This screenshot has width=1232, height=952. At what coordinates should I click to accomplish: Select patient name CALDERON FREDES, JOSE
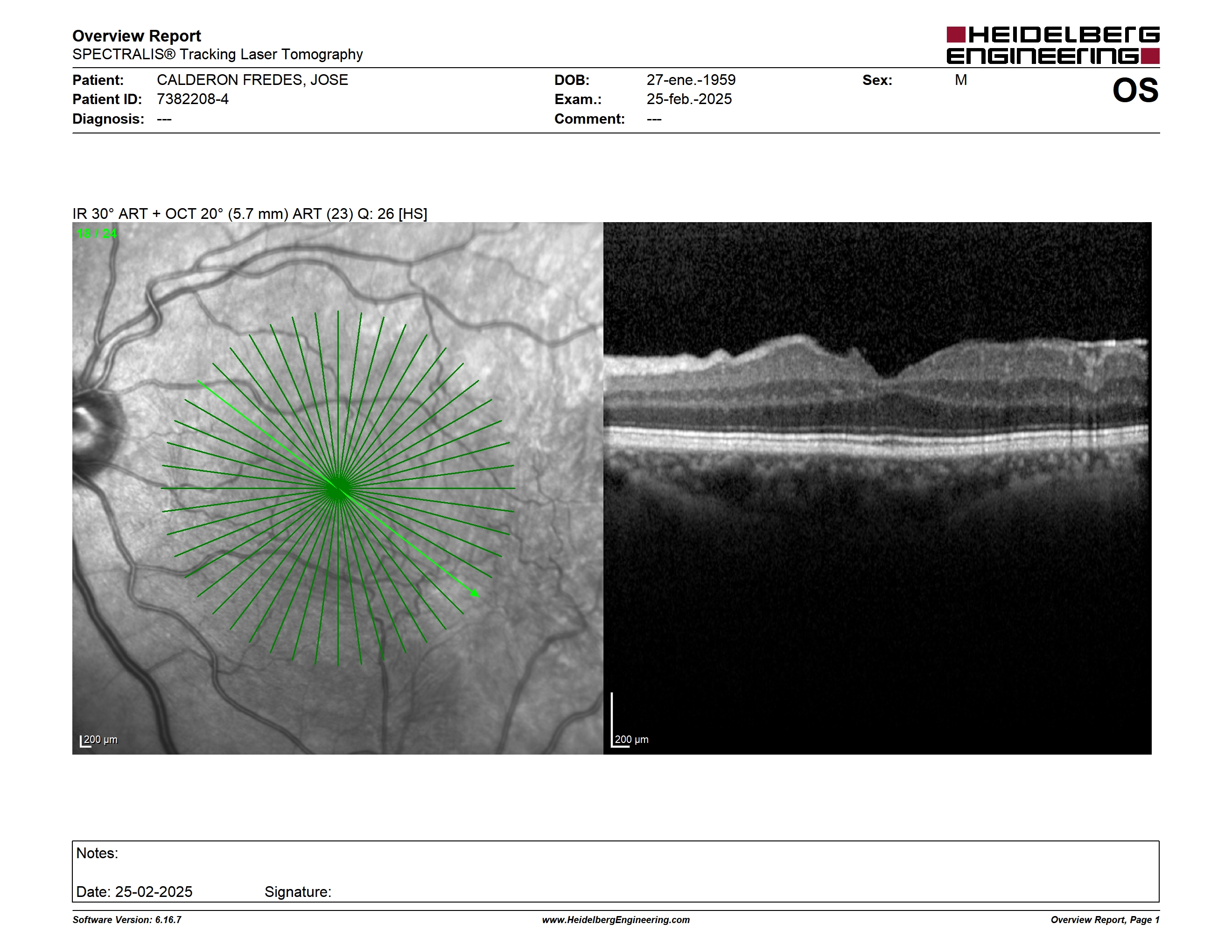coord(252,80)
